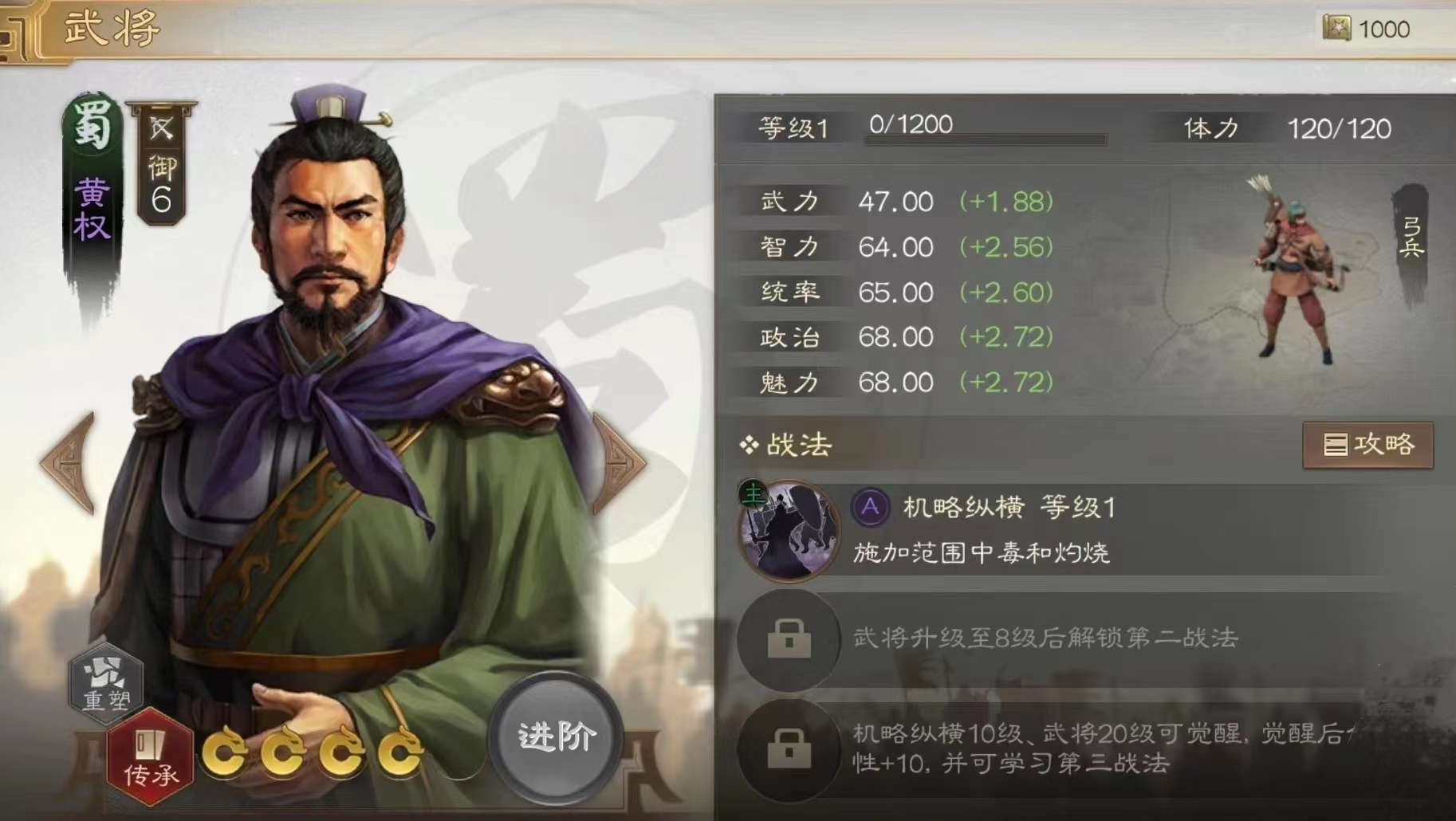Tap the 战法 skills section header
The width and height of the screenshot is (1456, 821).
(x=785, y=445)
